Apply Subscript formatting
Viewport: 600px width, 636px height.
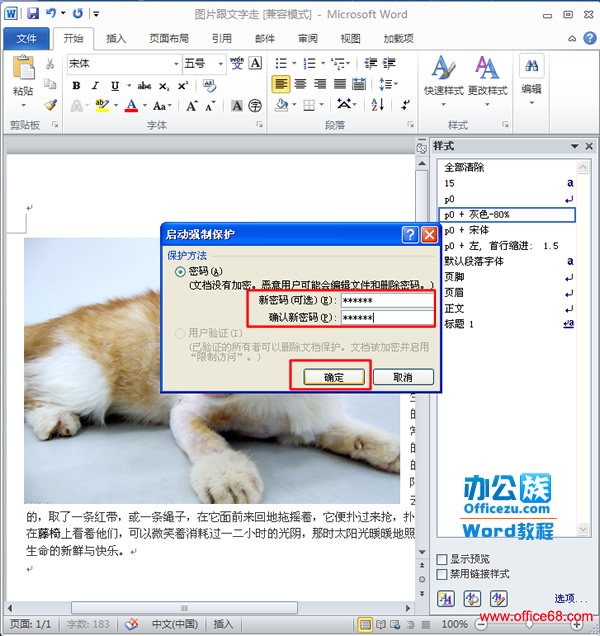[x=163, y=86]
